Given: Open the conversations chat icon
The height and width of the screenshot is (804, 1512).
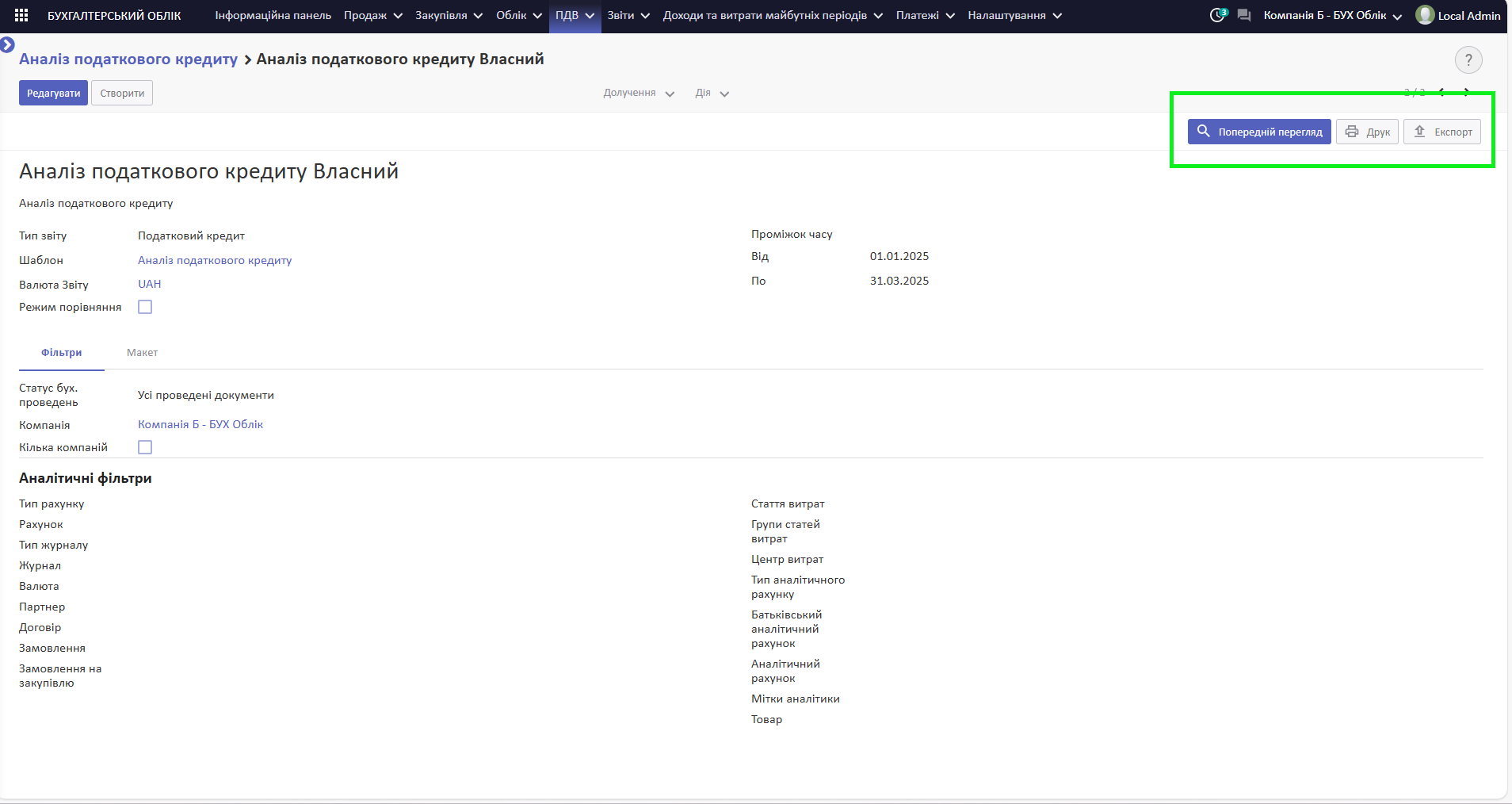Looking at the screenshot, I should tap(1244, 15).
